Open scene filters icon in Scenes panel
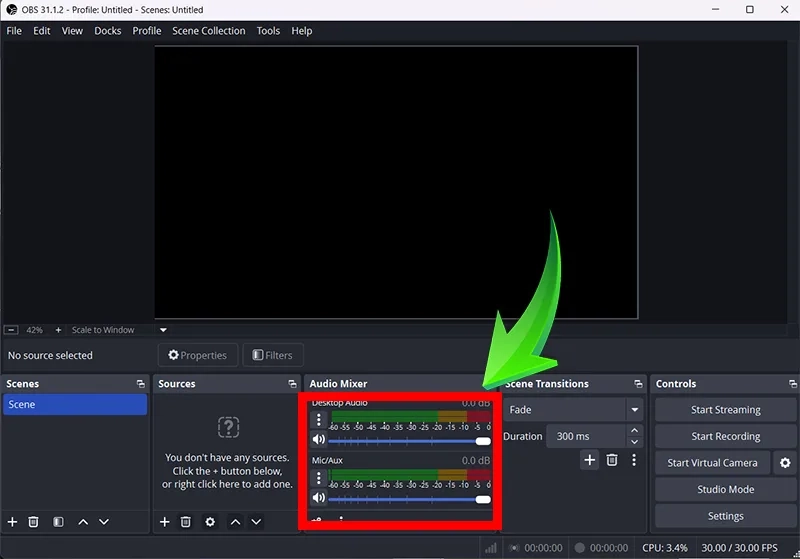The image size is (800, 559). 58,522
